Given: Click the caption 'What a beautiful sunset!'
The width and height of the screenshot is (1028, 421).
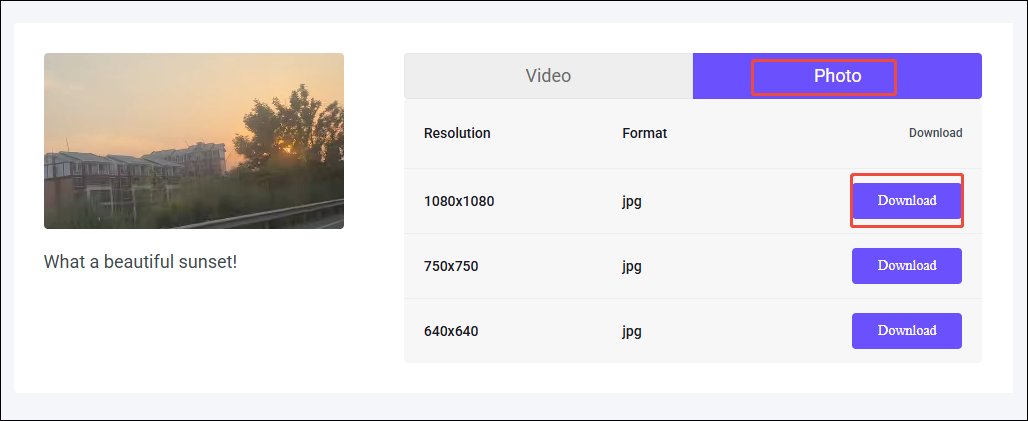Looking at the screenshot, I should click(x=140, y=262).
